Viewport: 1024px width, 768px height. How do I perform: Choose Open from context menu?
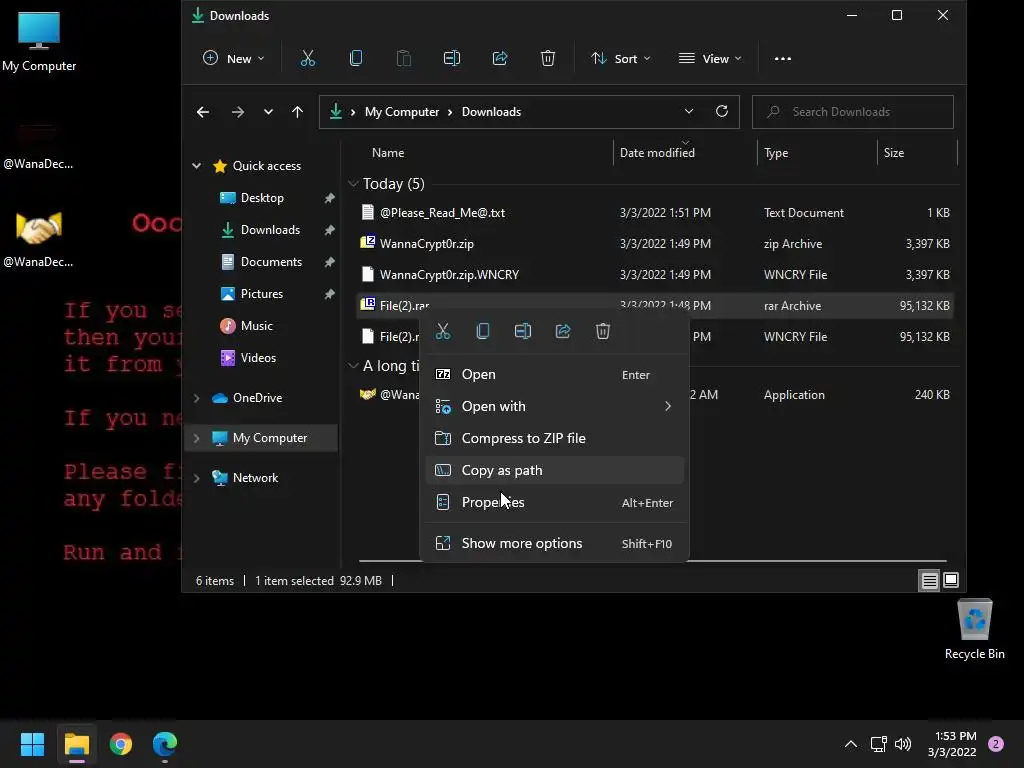(554, 375)
